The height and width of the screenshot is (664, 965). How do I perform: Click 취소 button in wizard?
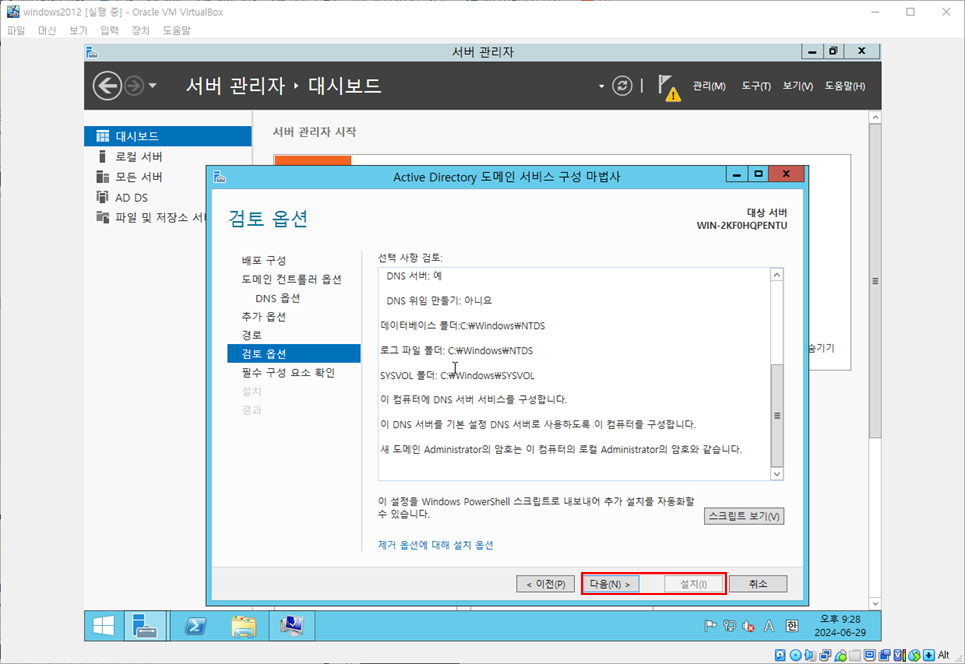pyautogui.click(x=758, y=584)
